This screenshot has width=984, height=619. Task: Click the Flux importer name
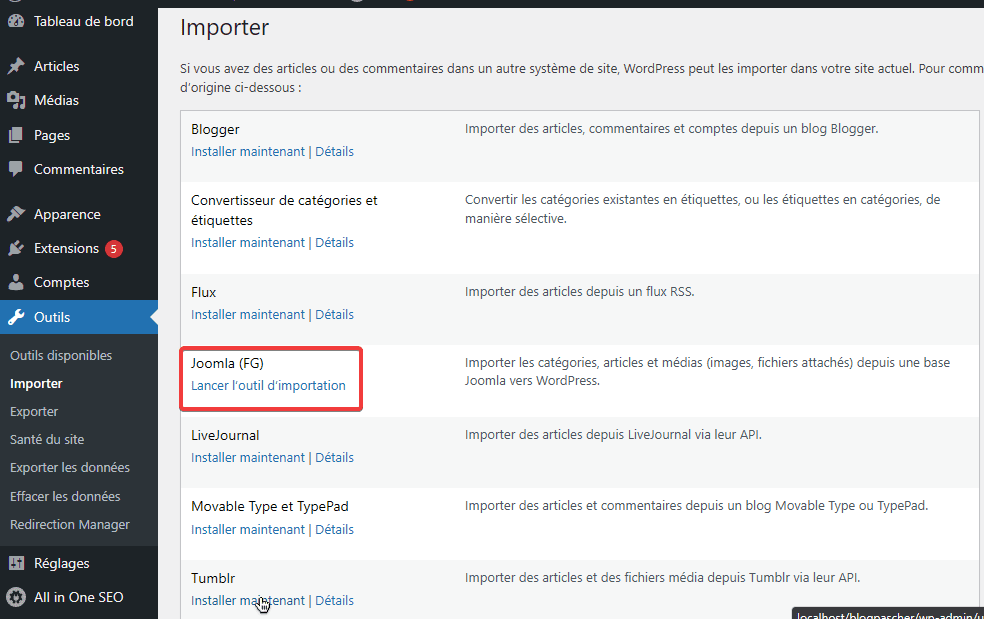[203, 293]
